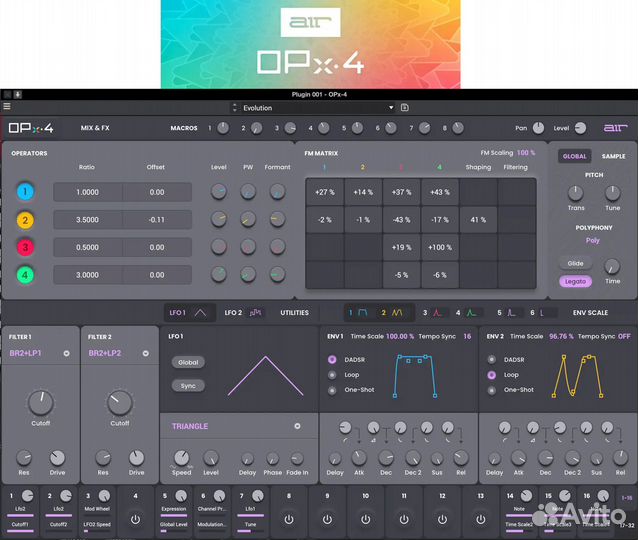Click mod slot 5 Expression source
The height and width of the screenshot is (540, 638).
click(174, 509)
